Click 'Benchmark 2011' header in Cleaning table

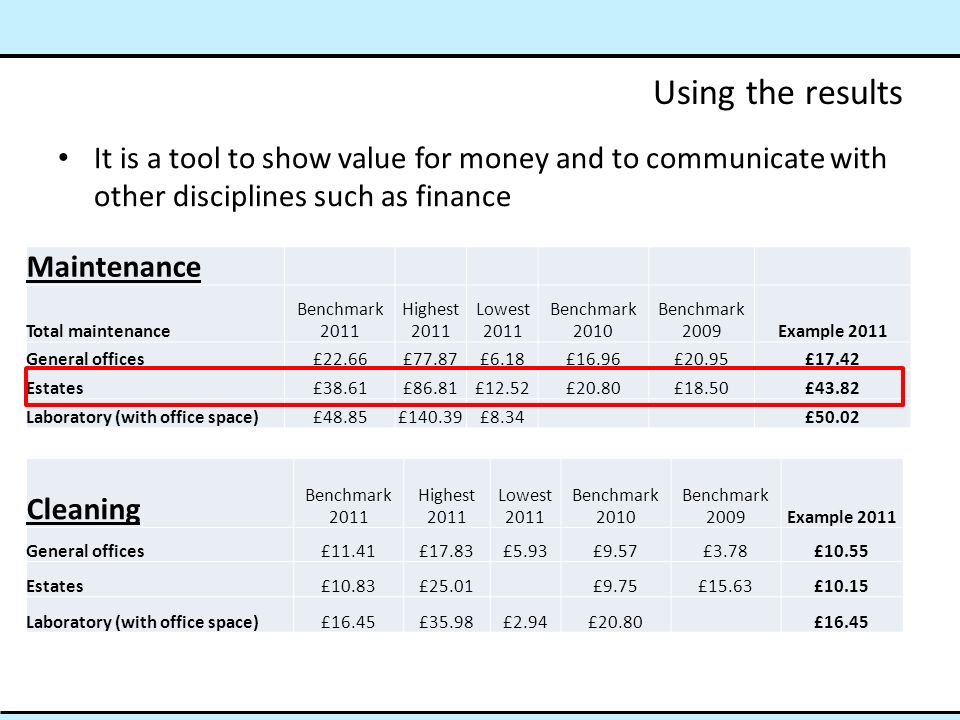pos(348,506)
